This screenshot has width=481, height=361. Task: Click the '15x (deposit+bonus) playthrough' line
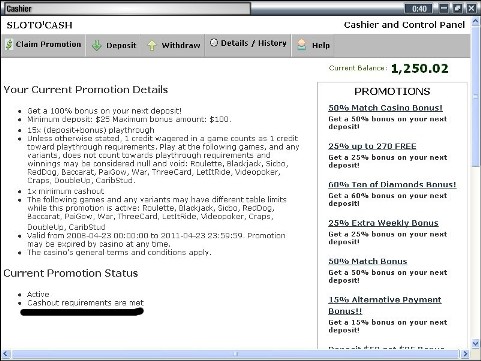(91, 130)
